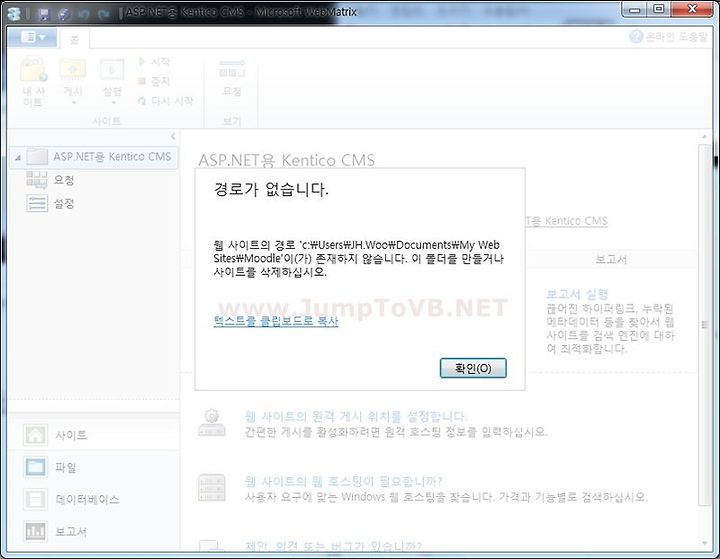The width and height of the screenshot is (720, 559).
Task: Click the WebMatrix app icon in title bar
Action: (x=14, y=14)
